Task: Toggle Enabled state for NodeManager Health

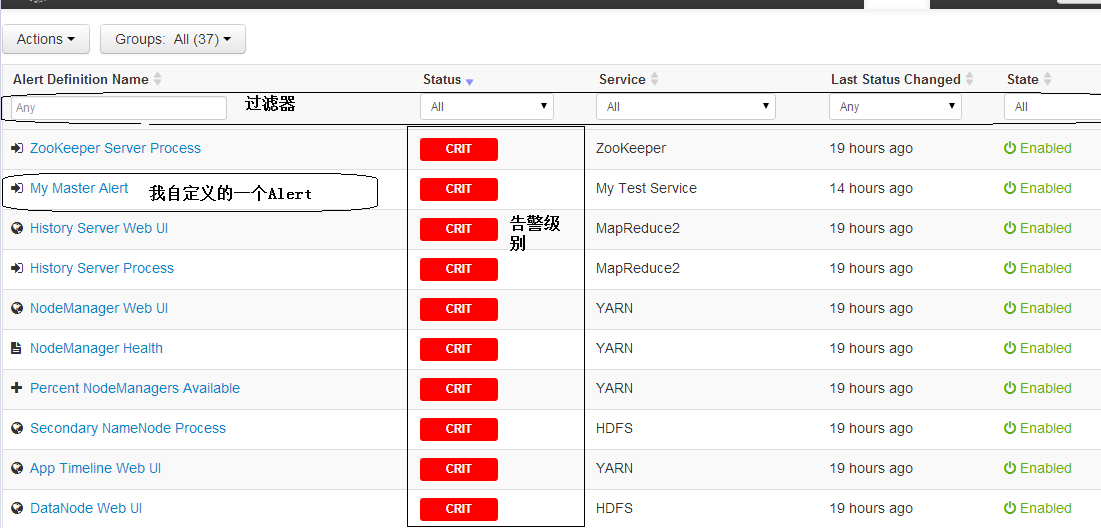Action: click(x=1037, y=348)
